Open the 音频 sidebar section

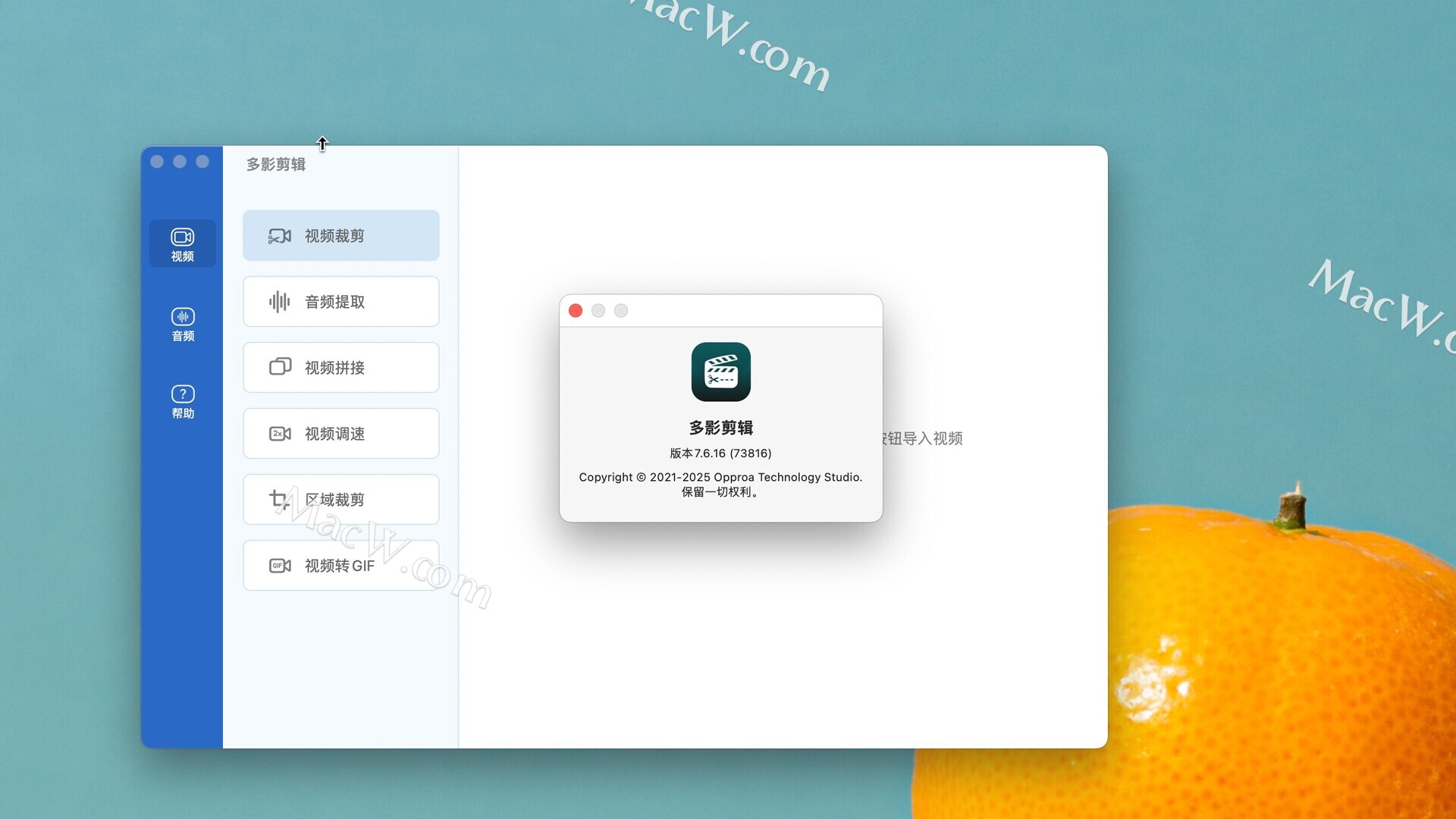point(182,324)
